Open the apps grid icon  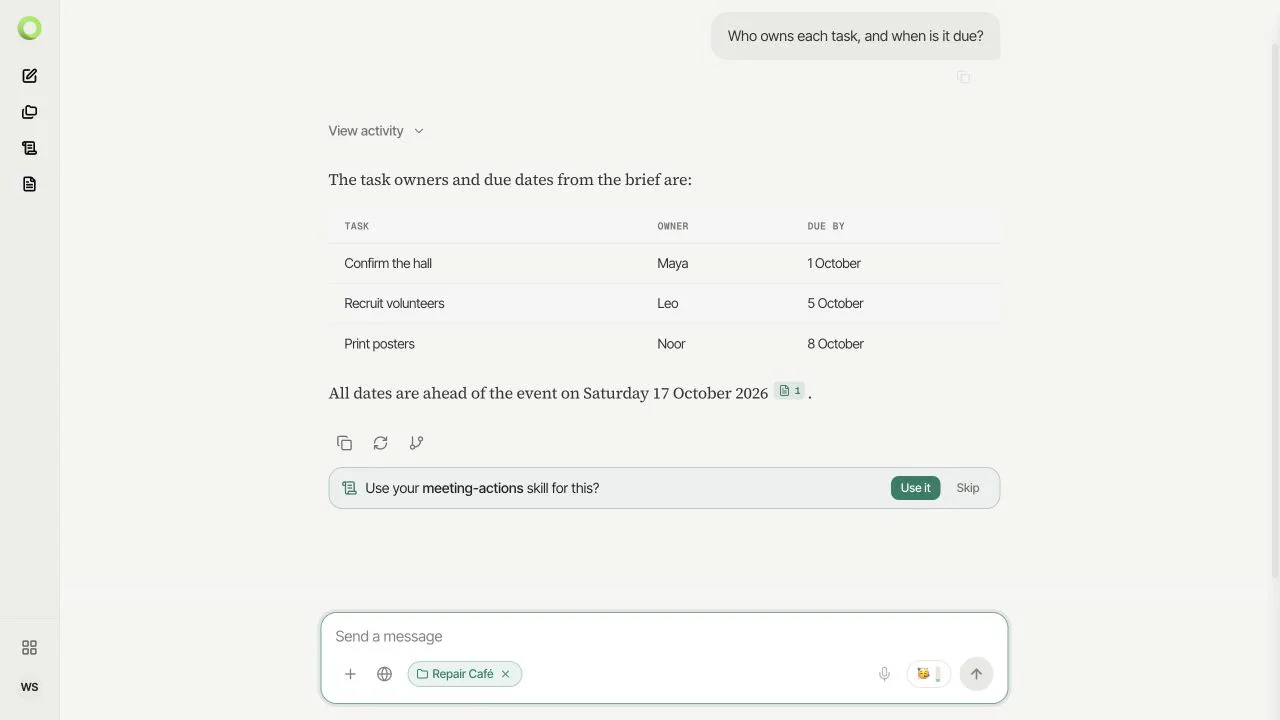29,648
